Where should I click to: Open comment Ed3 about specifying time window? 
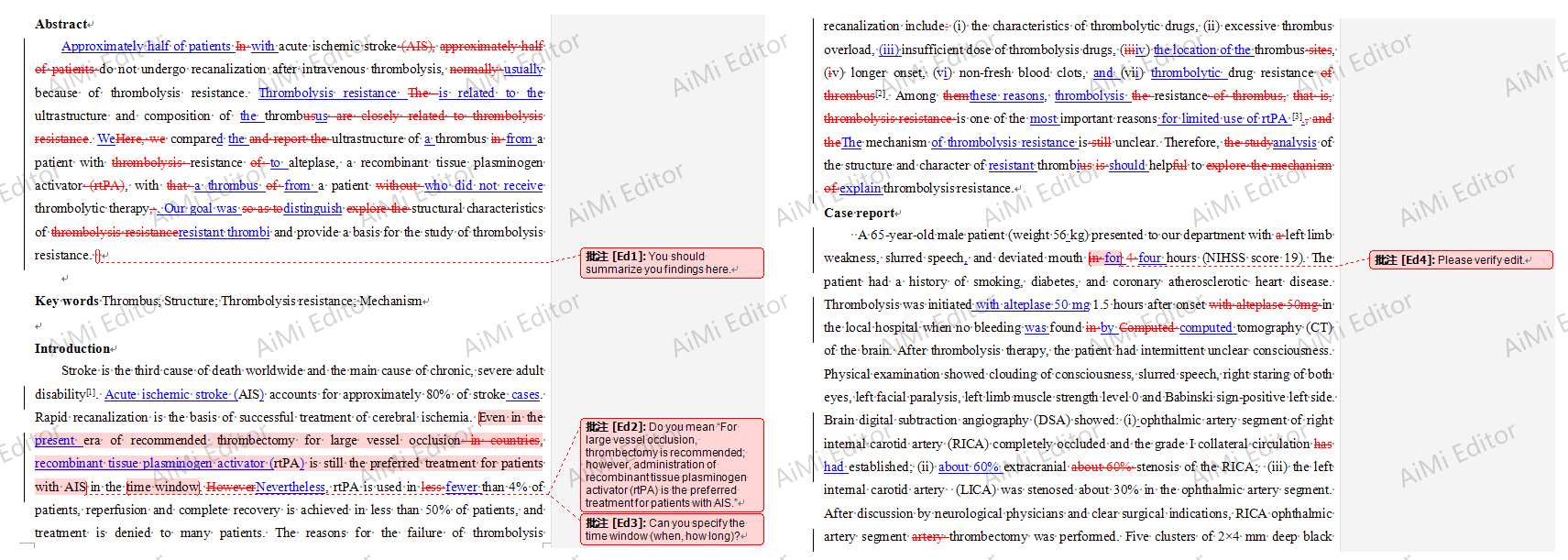(672, 530)
